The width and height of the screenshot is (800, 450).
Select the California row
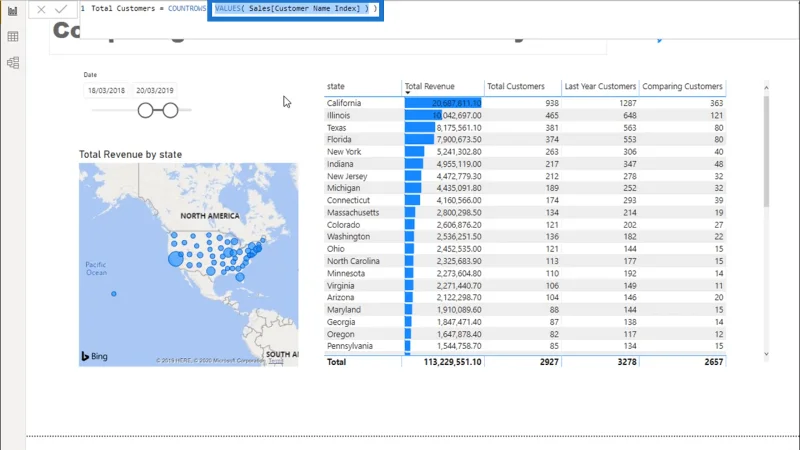(x=525, y=103)
